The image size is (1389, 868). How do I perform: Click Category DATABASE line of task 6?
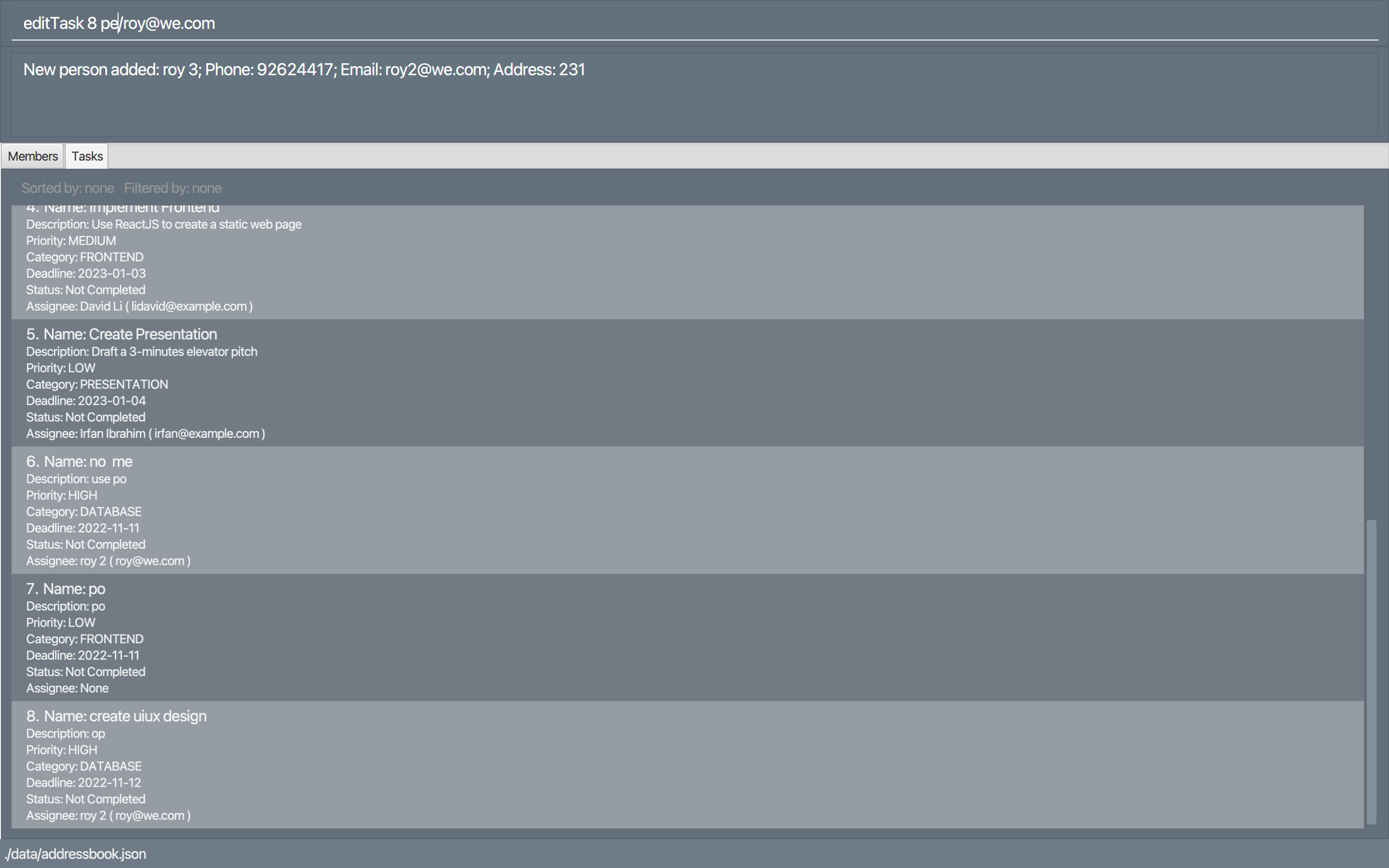click(x=83, y=512)
